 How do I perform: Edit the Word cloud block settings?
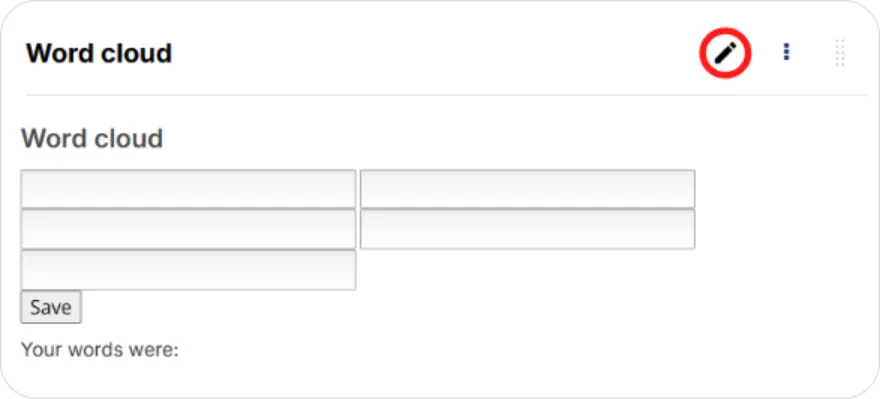725,53
